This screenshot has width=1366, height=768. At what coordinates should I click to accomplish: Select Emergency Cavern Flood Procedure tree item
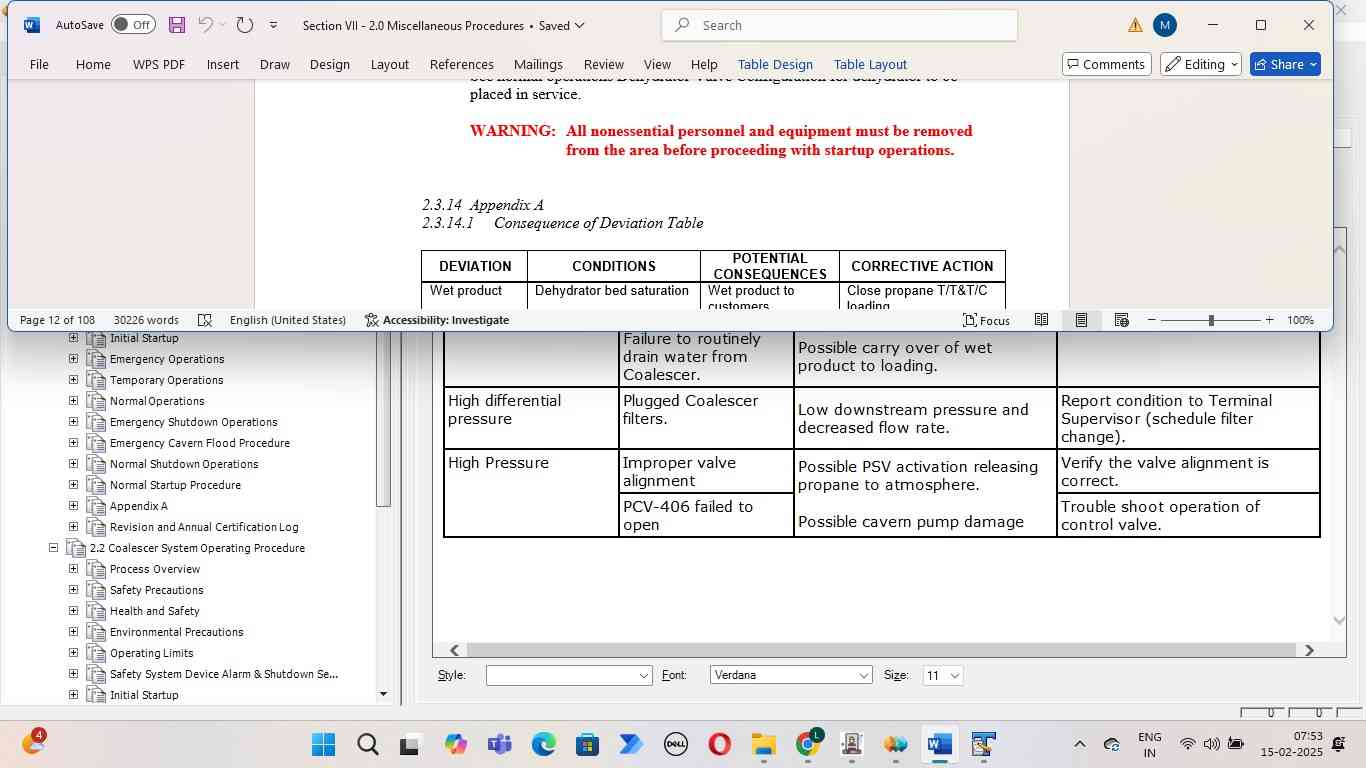pos(199,443)
